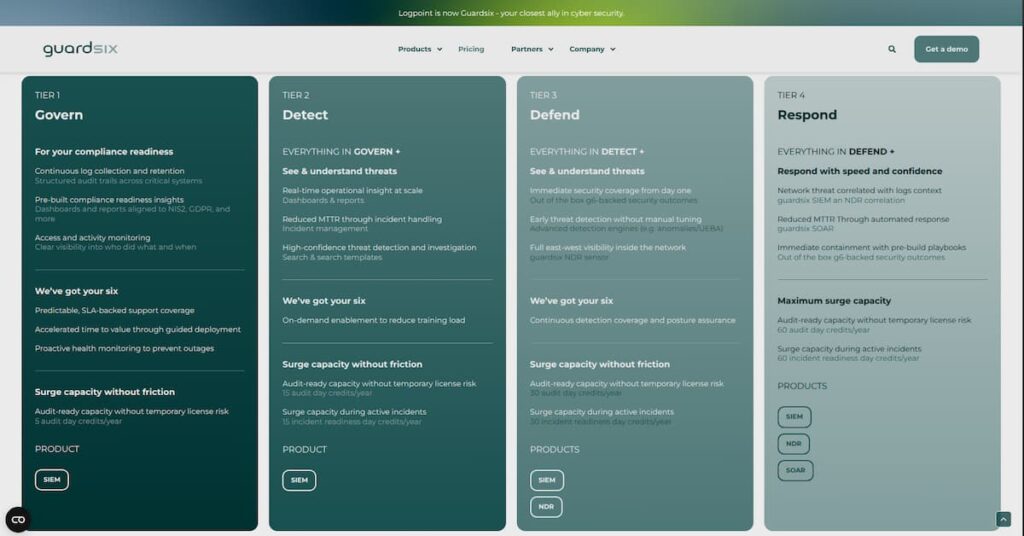Expand the Partners dropdown chevron

(551, 50)
